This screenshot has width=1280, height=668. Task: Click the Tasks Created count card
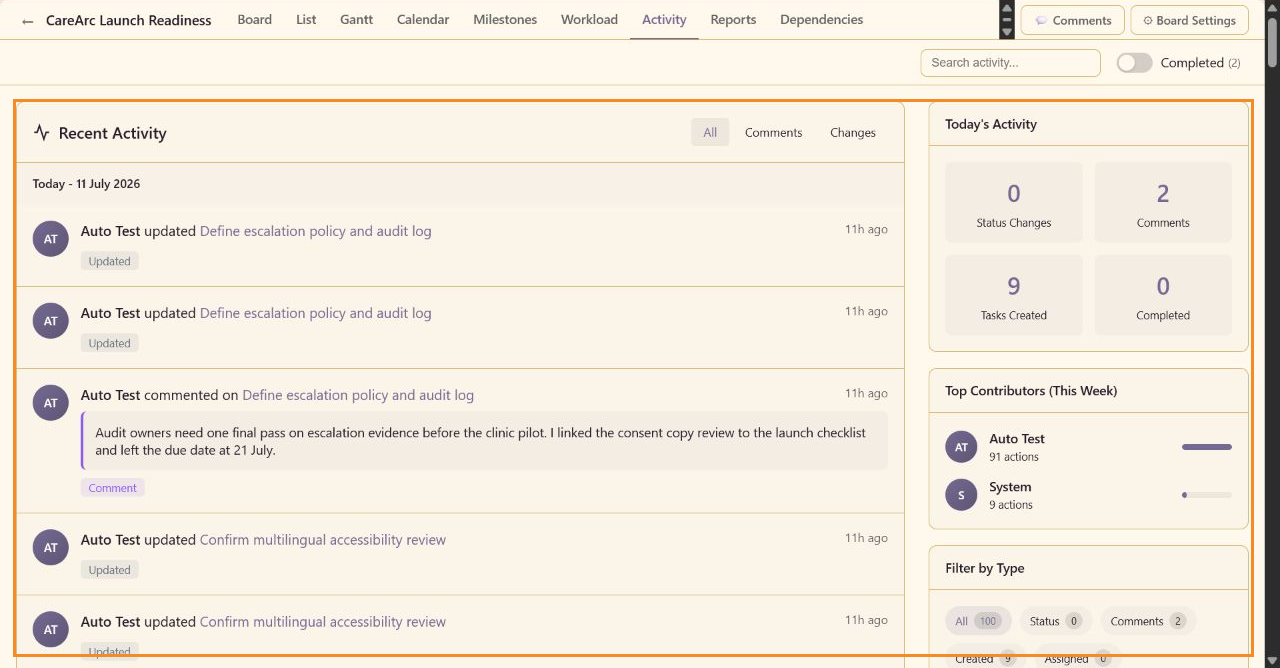point(1014,295)
